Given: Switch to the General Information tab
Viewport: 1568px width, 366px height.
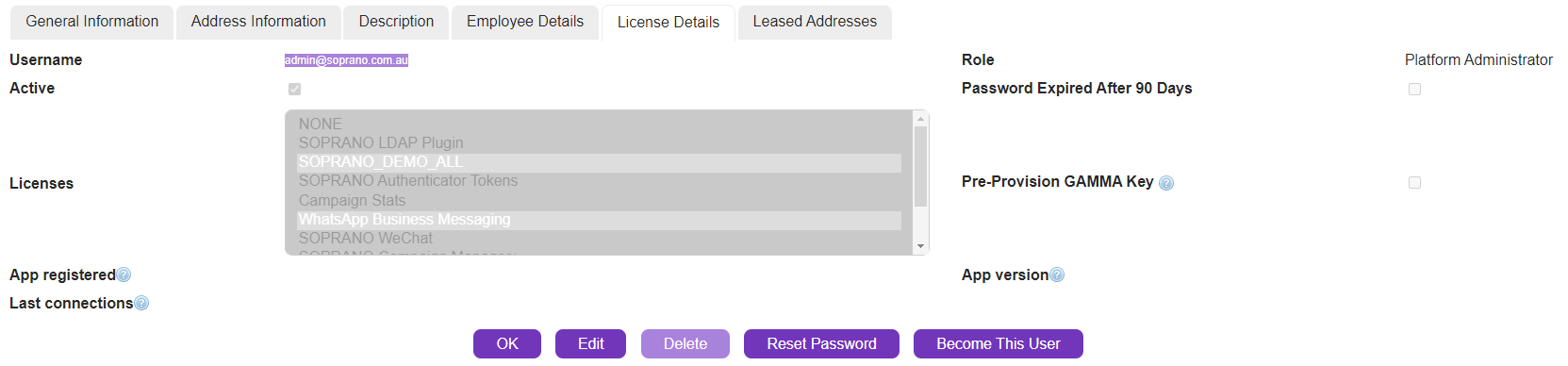Looking at the screenshot, I should [x=92, y=22].
